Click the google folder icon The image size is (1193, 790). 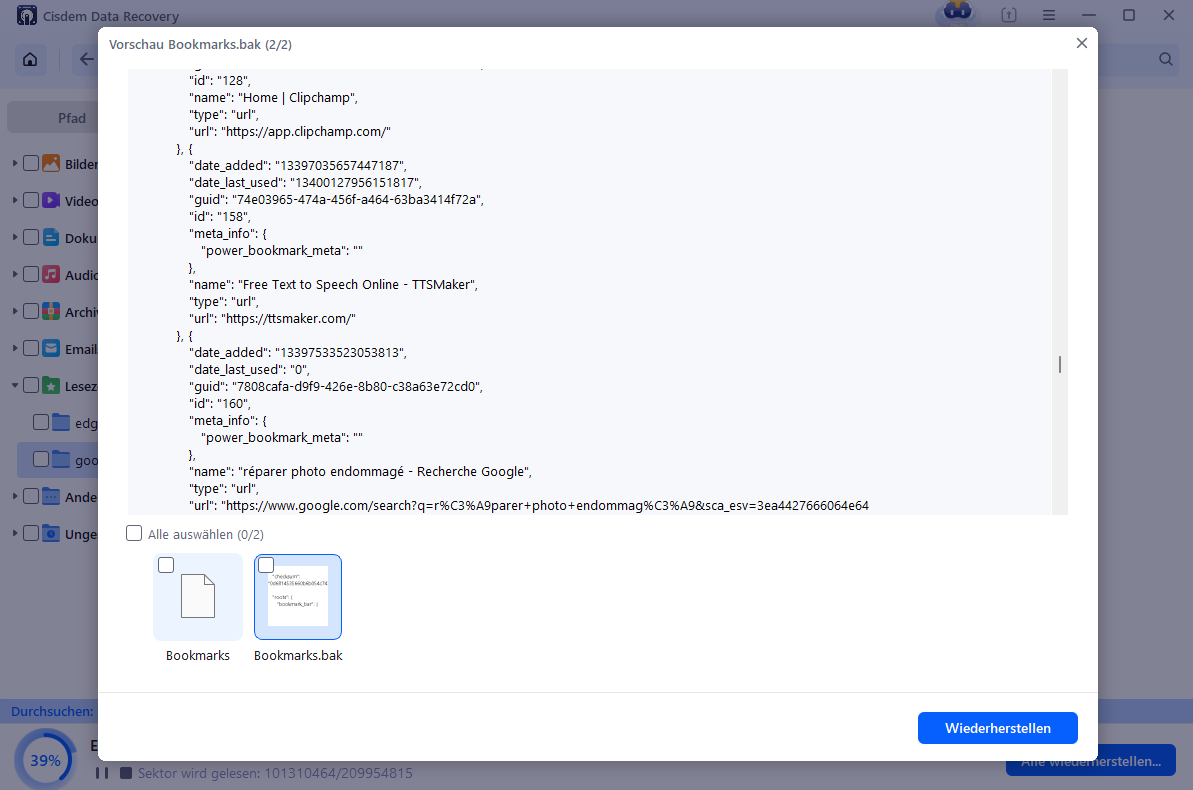pyautogui.click(x=61, y=460)
